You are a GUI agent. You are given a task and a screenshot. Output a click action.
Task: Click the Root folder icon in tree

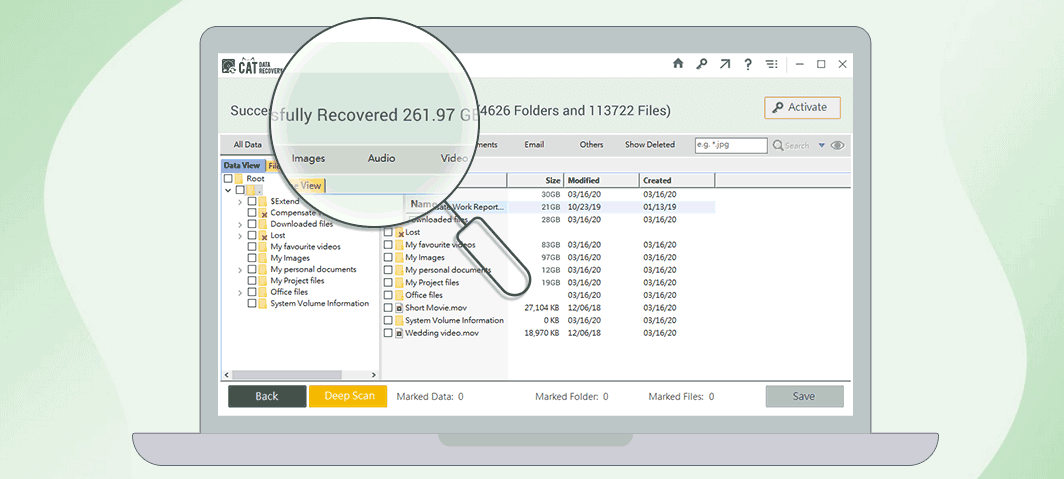pyautogui.click(x=238, y=178)
